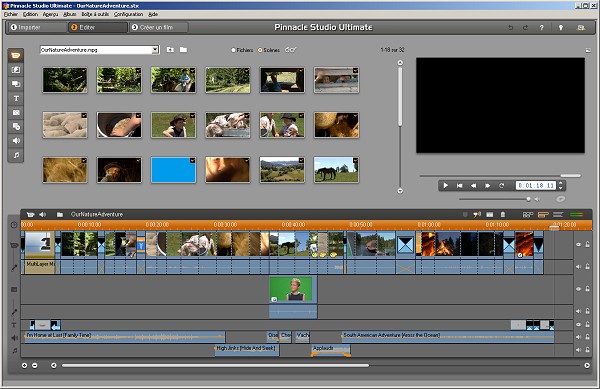Increase the player timecode with up arrow
The height and width of the screenshot is (389, 600).
pos(561,184)
